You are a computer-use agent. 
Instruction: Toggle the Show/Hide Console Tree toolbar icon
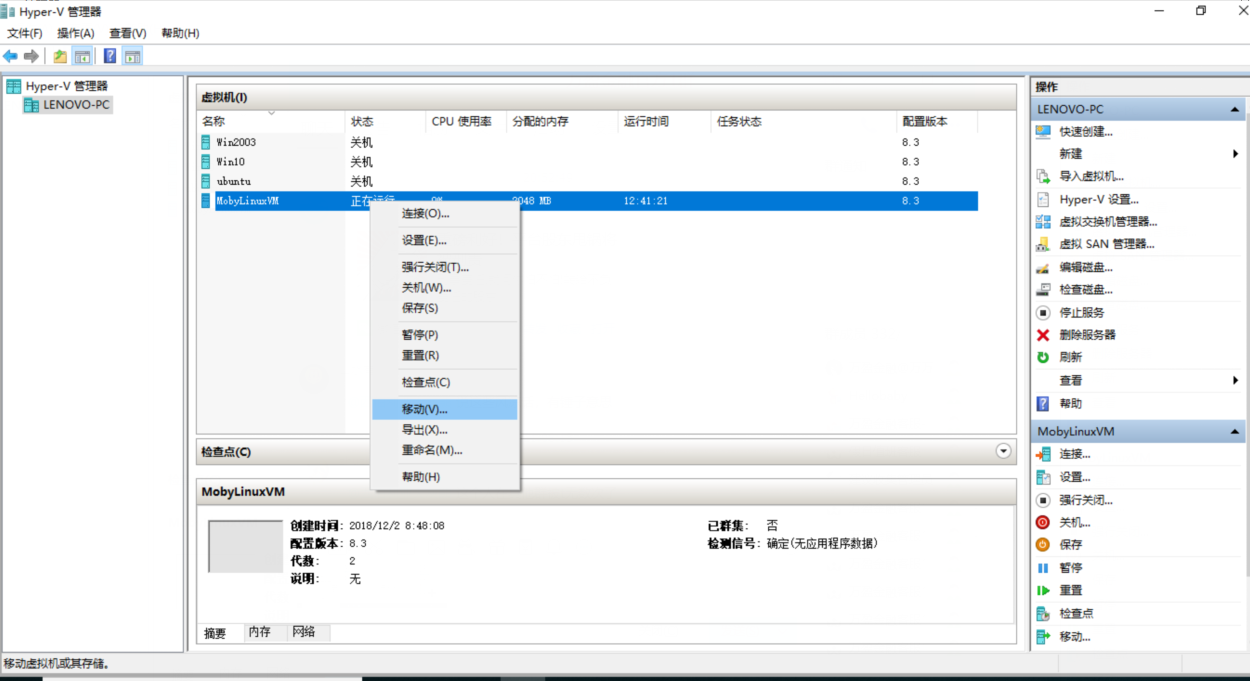pos(83,56)
